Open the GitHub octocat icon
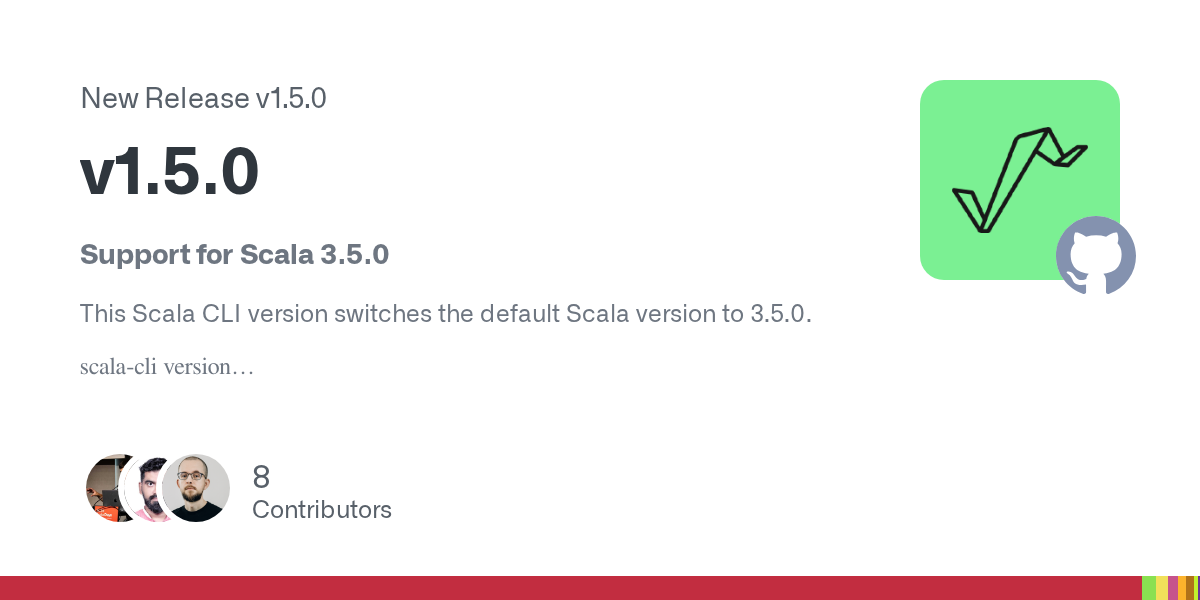Image resolution: width=1200 pixels, height=600 pixels. click(x=1096, y=255)
